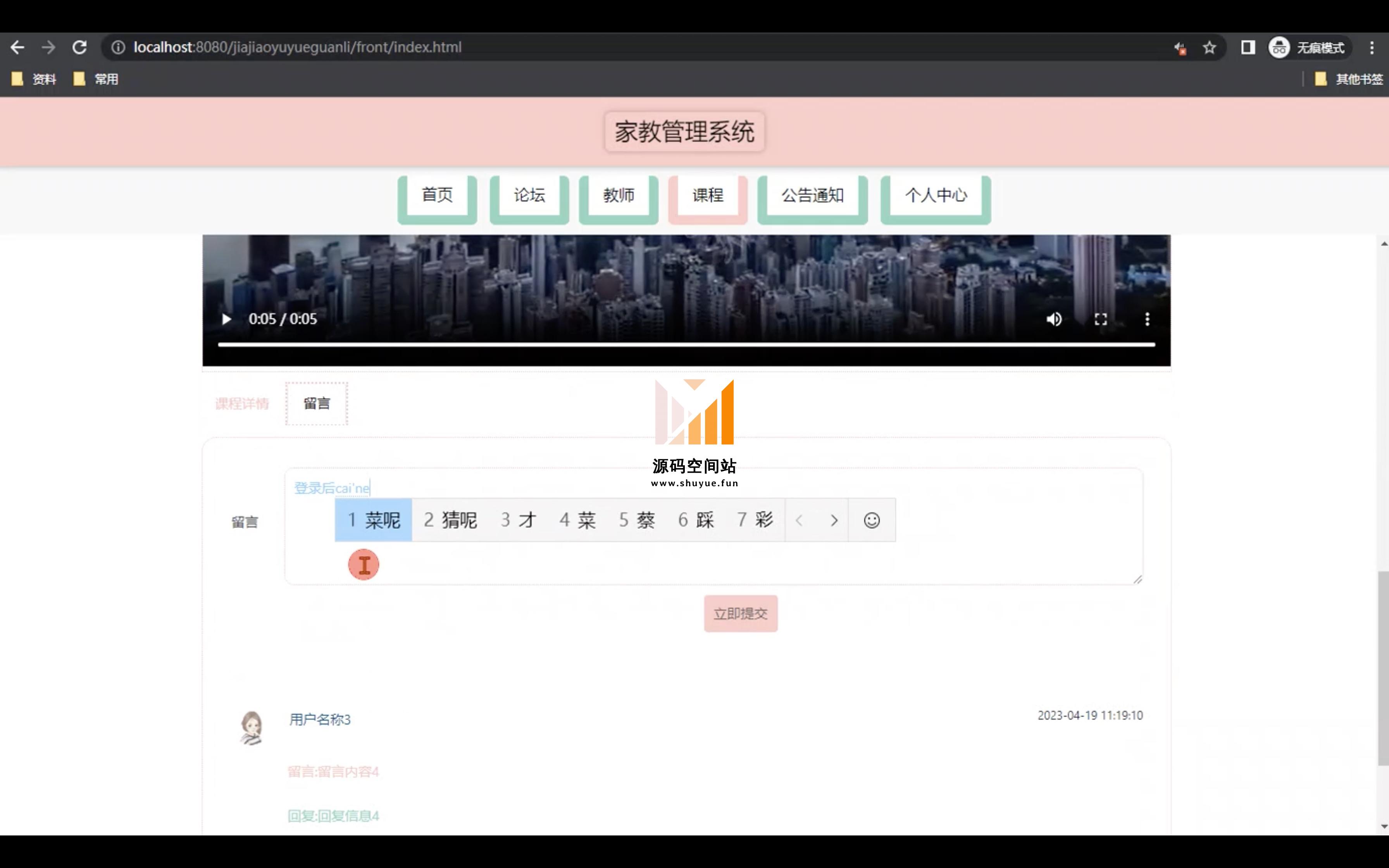The height and width of the screenshot is (868, 1389).
Task: Click the 家教管理系统 site title
Action: pyautogui.click(x=684, y=132)
